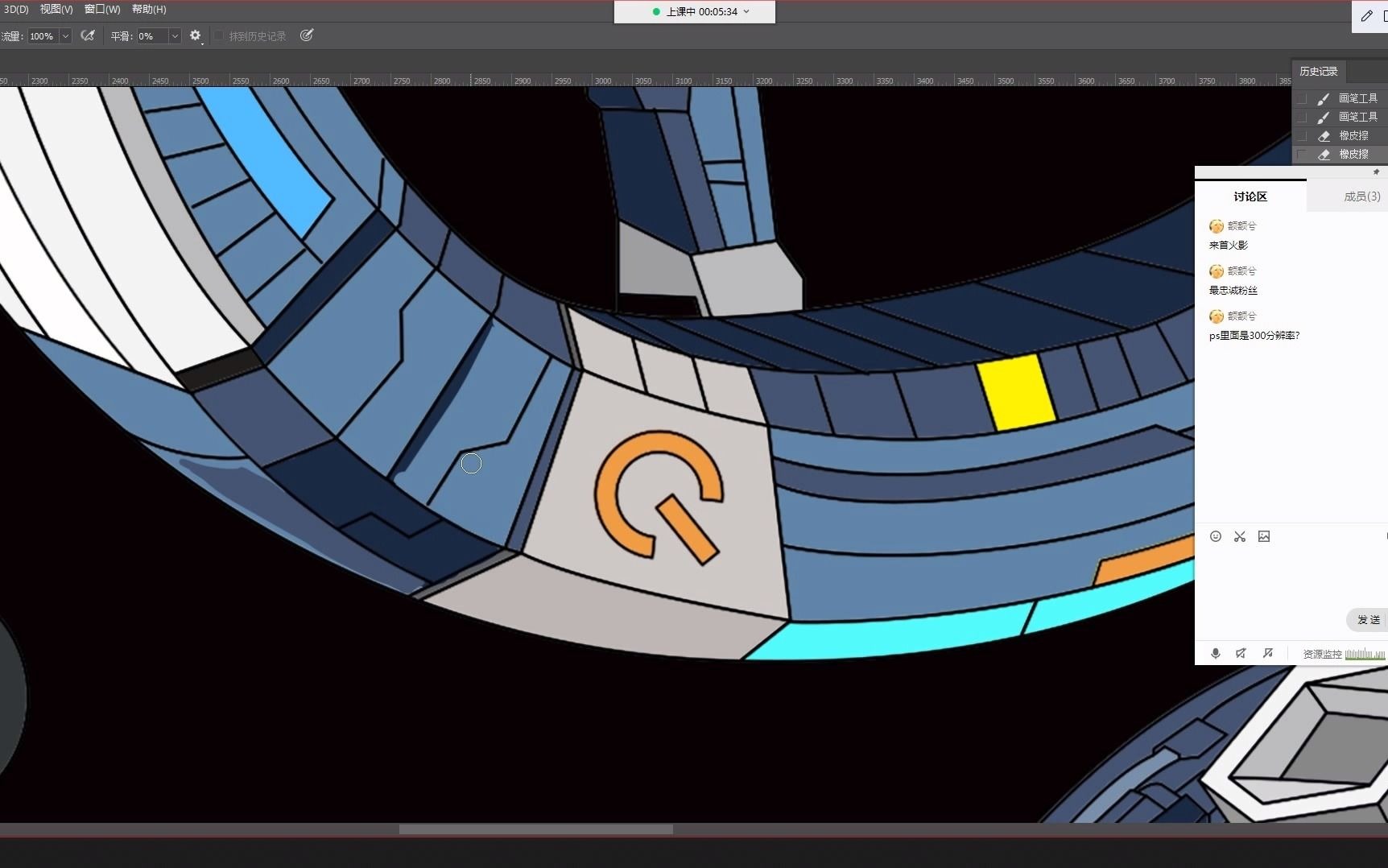Image resolution: width=1388 pixels, height=868 pixels.
Task: Set history brush source for last 橡皮擦
Action: (x=1302, y=154)
